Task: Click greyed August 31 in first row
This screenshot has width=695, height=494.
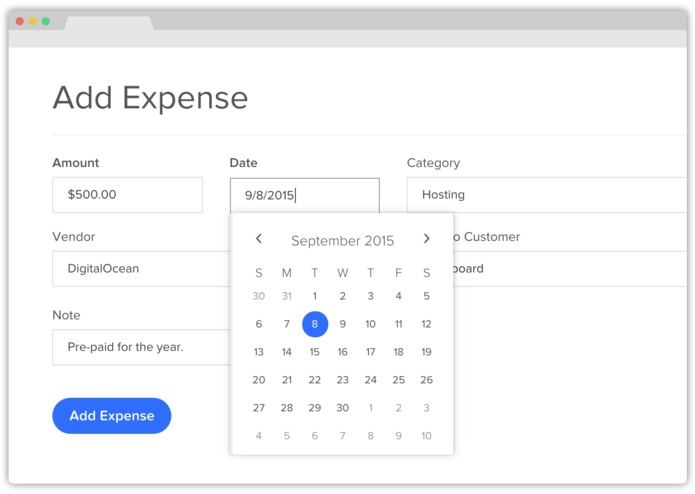Action: coord(287,296)
